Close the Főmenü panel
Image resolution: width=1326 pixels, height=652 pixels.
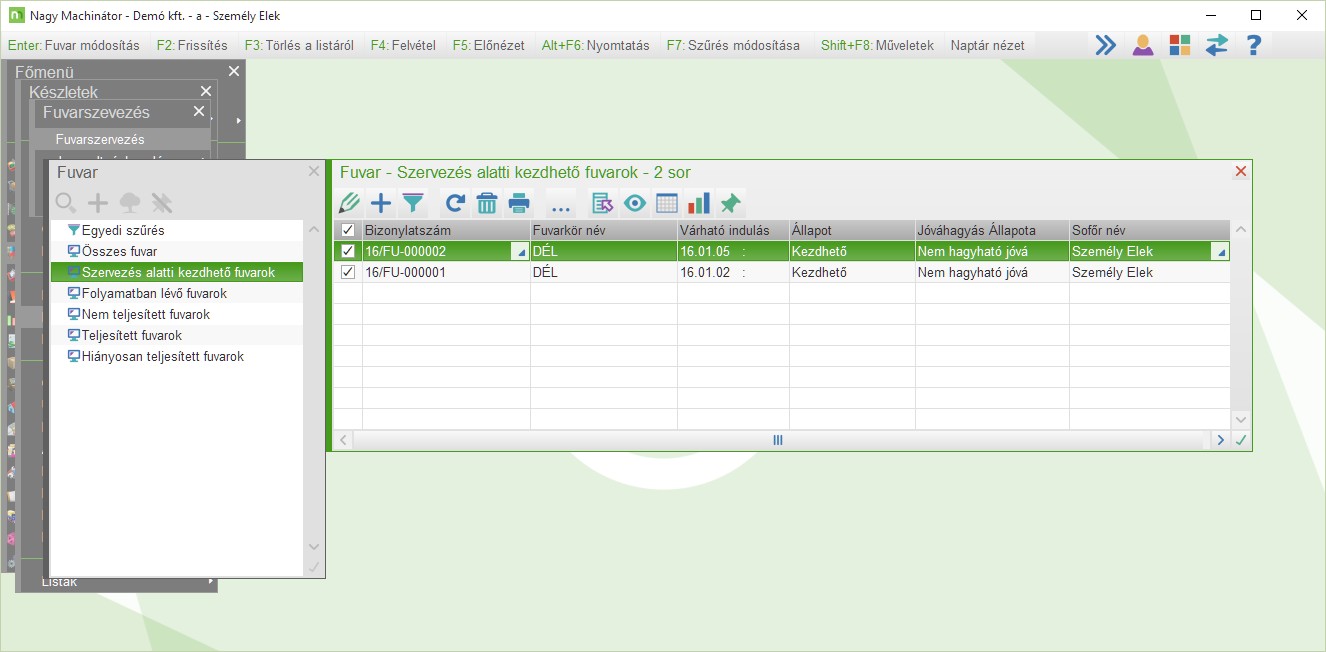pos(234,71)
